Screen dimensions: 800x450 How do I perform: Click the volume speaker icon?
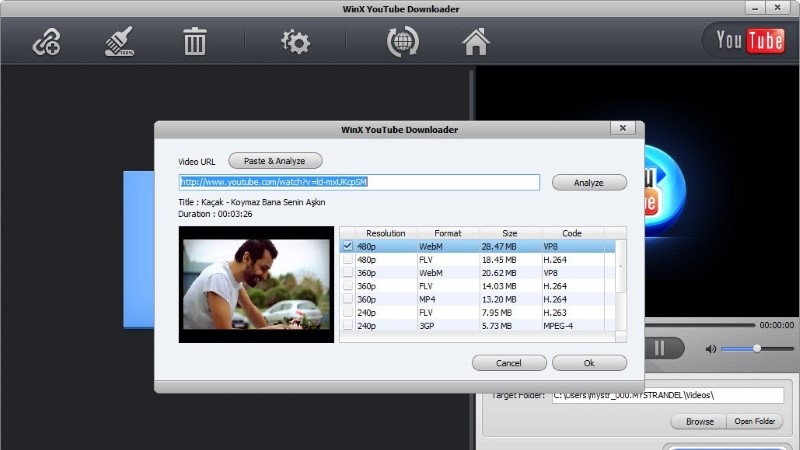pyautogui.click(x=710, y=349)
